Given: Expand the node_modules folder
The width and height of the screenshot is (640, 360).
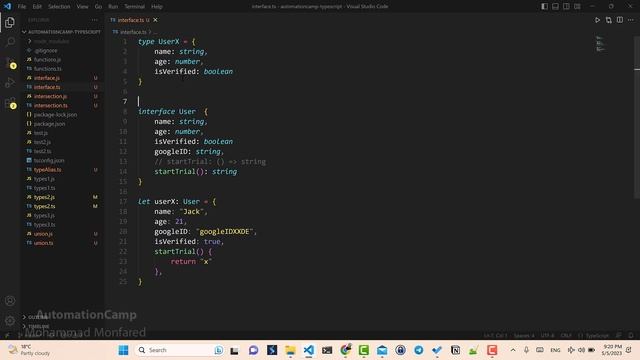Looking at the screenshot, I should (x=61, y=41).
